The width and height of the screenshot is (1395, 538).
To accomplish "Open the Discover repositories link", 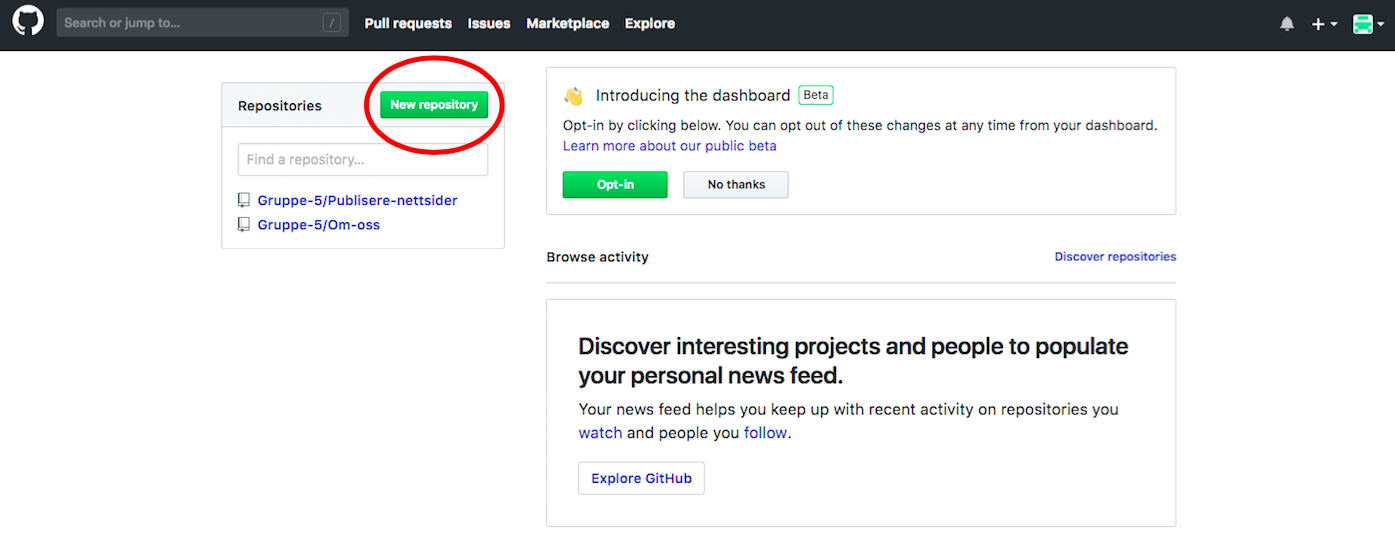I will point(1115,257).
